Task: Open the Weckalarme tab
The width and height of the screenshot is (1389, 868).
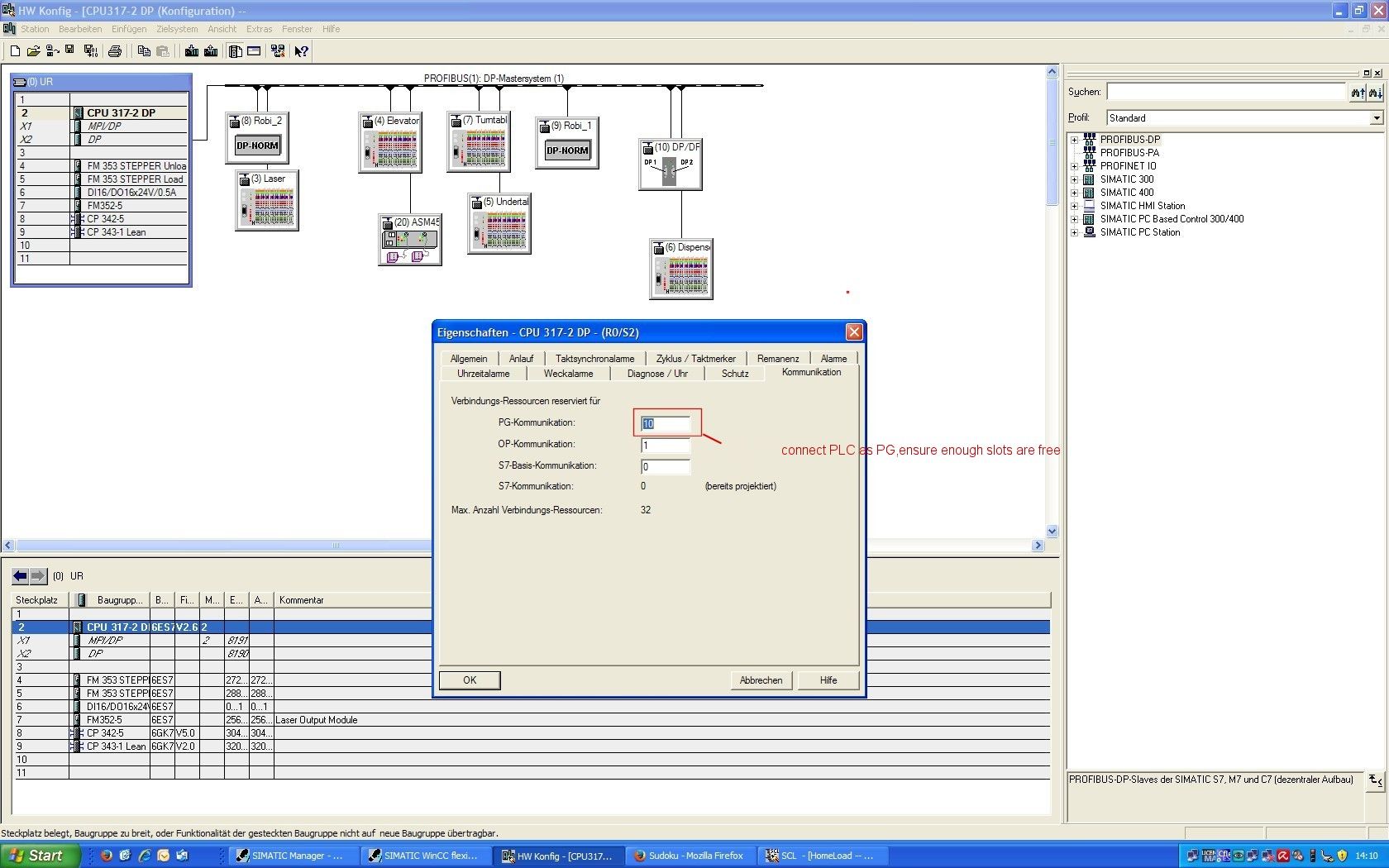Action: (568, 374)
